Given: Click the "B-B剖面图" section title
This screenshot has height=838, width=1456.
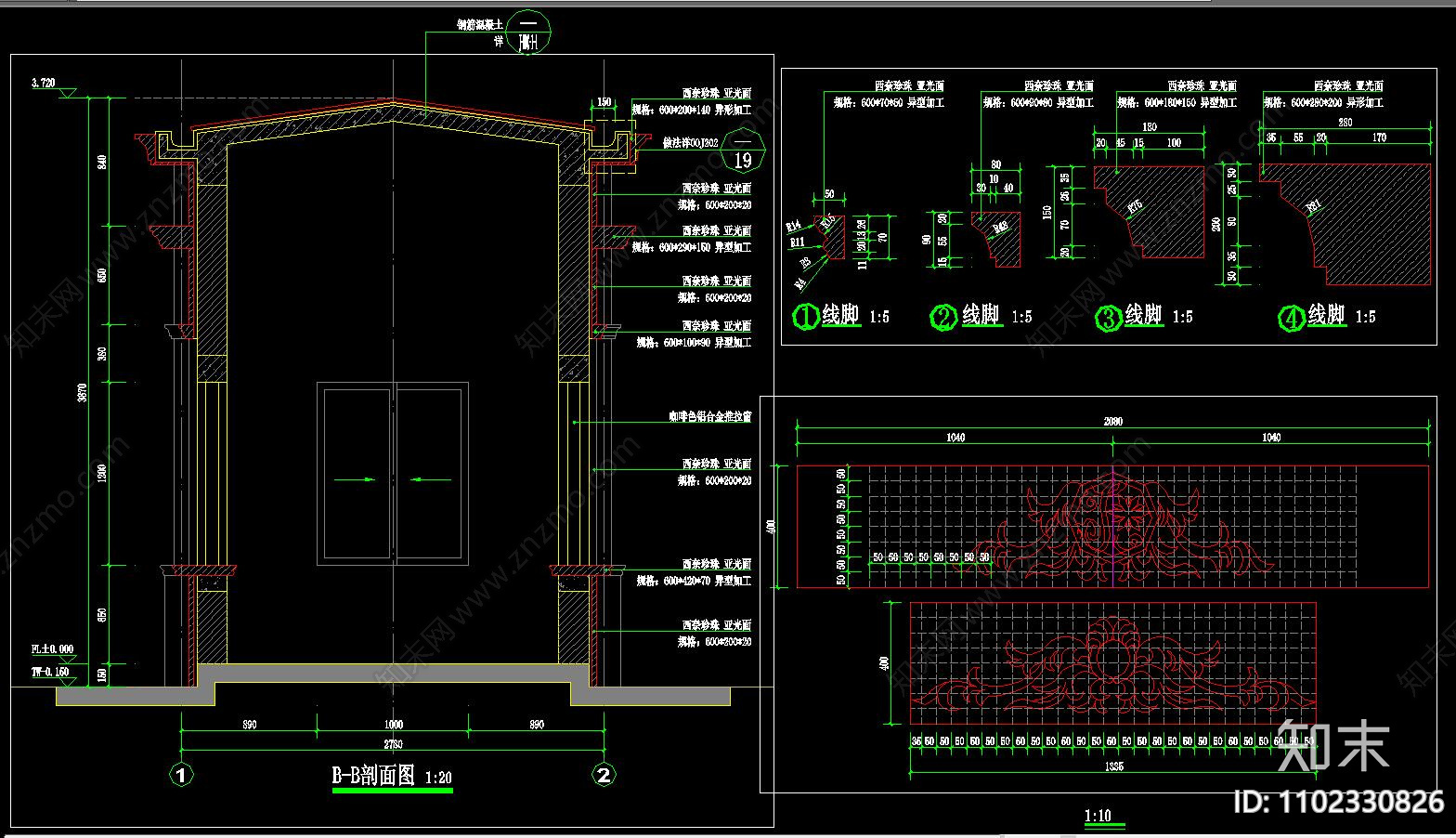Looking at the screenshot, I should tap(374, 777).
